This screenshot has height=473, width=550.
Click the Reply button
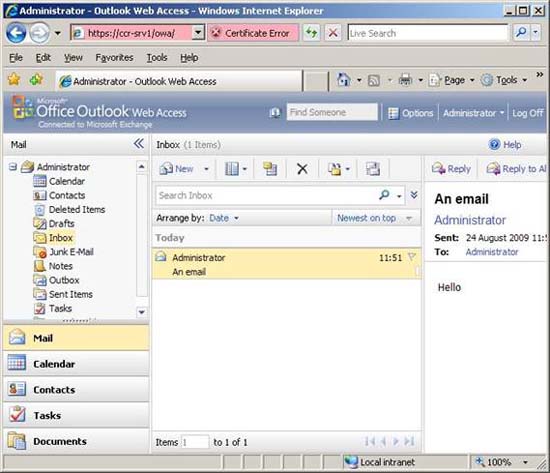click(x=451, y=169)
